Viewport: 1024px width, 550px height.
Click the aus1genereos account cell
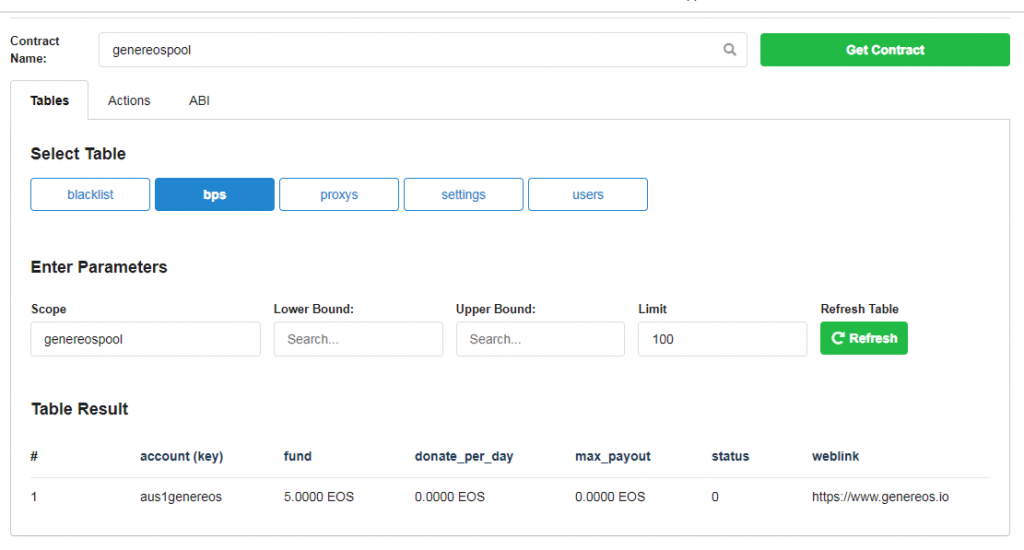181,497
